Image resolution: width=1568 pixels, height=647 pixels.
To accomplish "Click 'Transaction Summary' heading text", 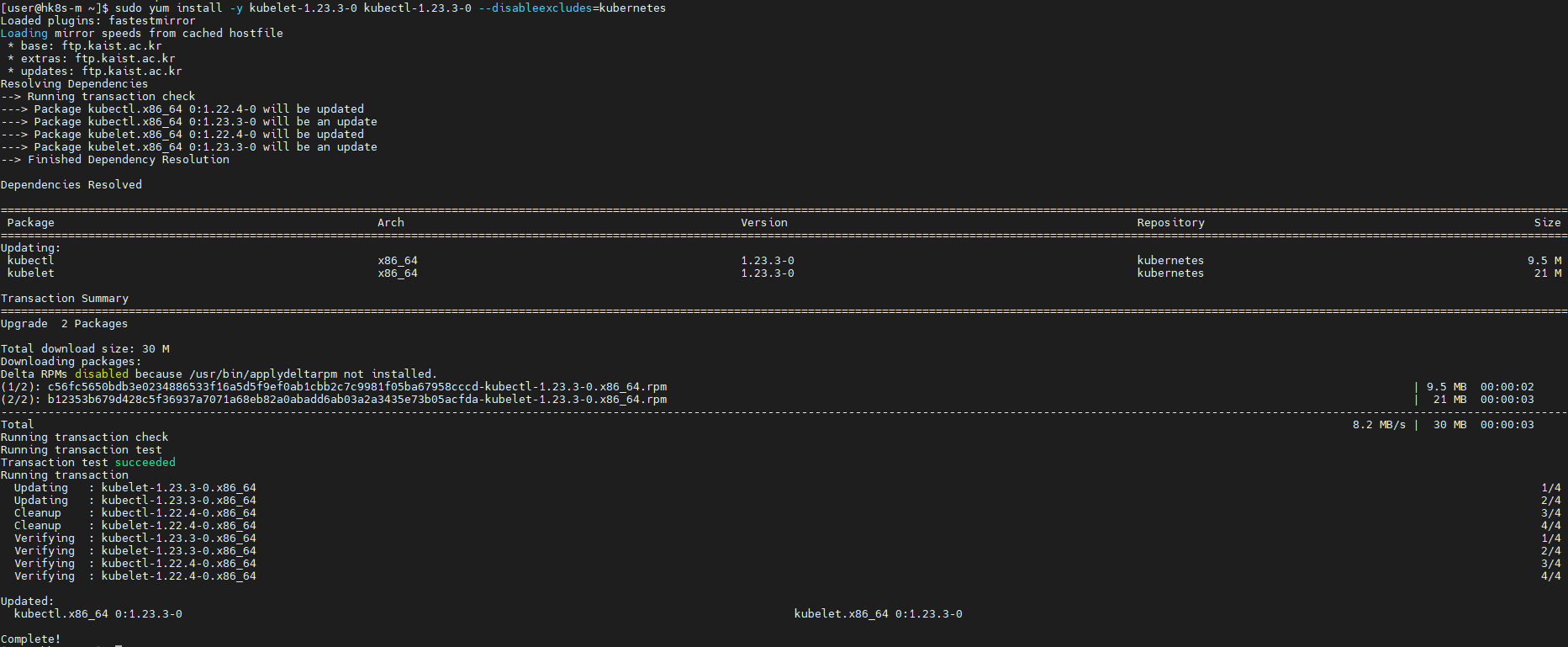I will 65,299.
